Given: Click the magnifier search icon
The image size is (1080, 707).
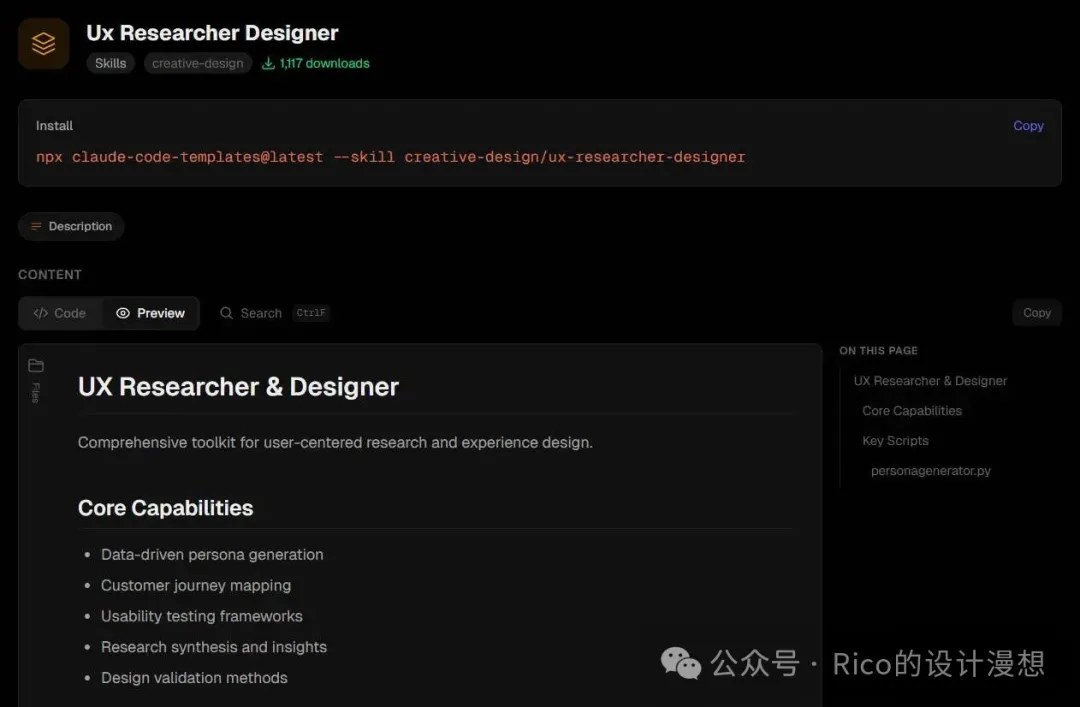Looking at the screenshot, I should pyautogui.click(x=227, y=313).
